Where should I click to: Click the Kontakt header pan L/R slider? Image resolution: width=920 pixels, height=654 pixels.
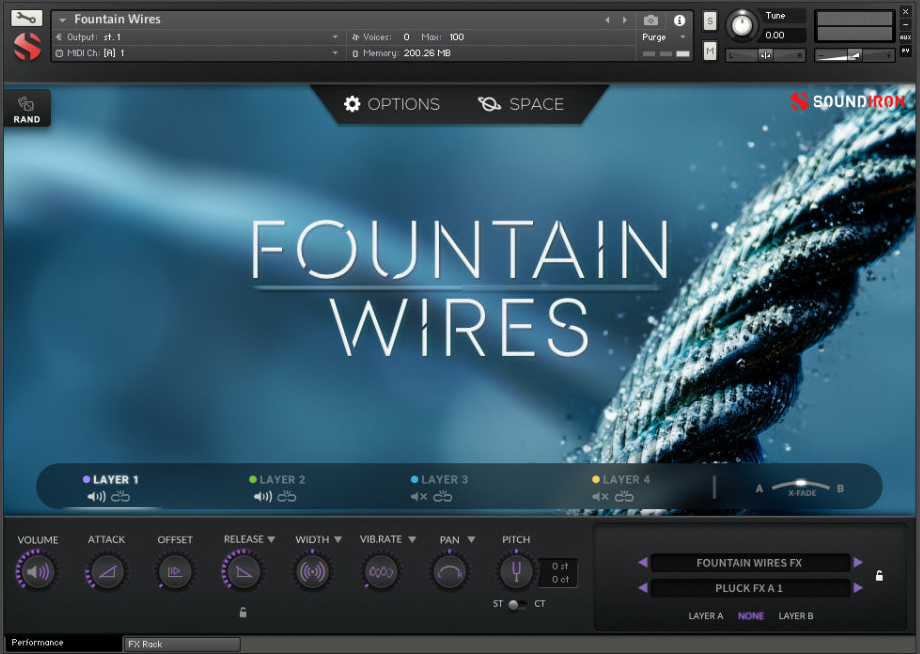point(766,55)
